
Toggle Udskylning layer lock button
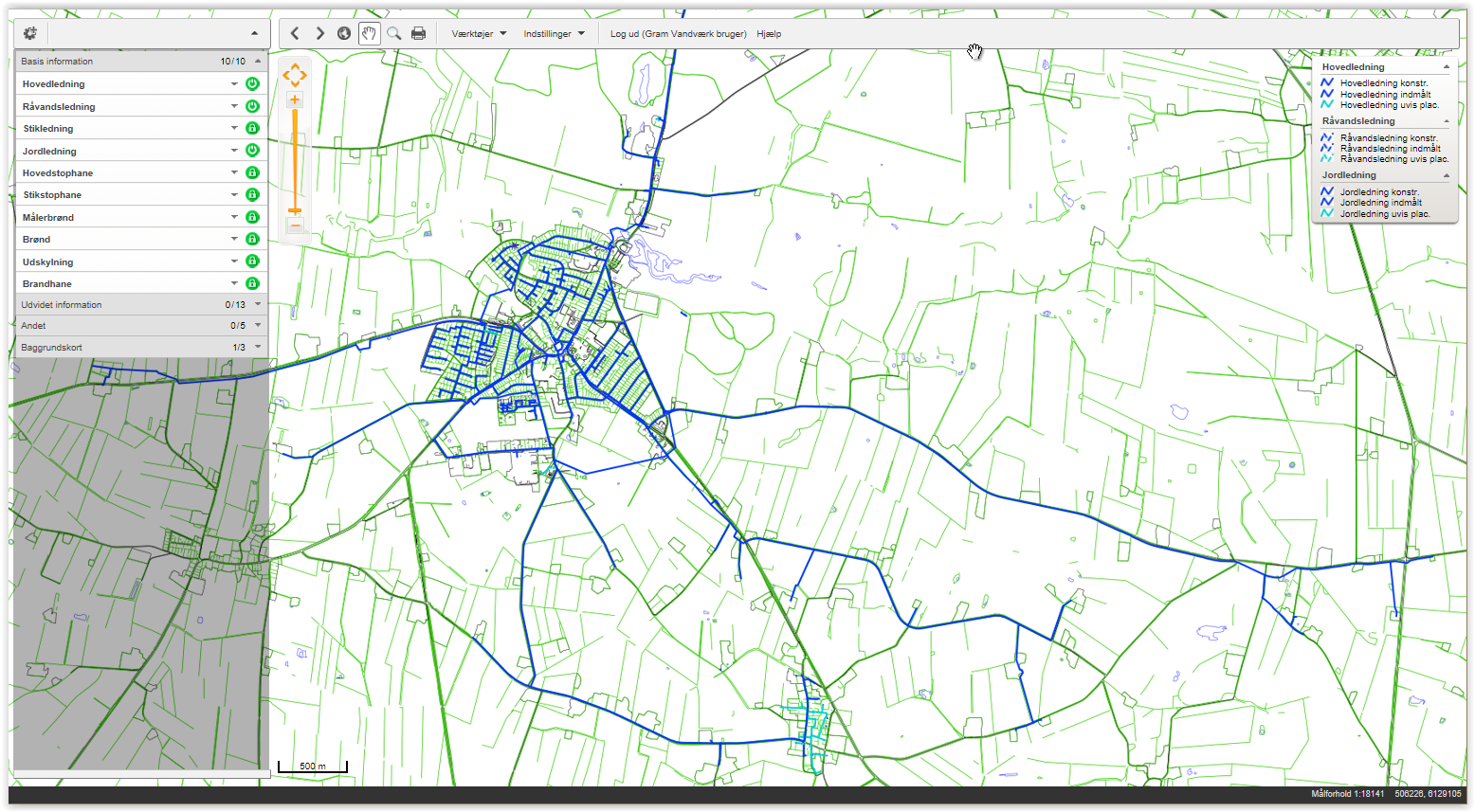pos(252,261)
